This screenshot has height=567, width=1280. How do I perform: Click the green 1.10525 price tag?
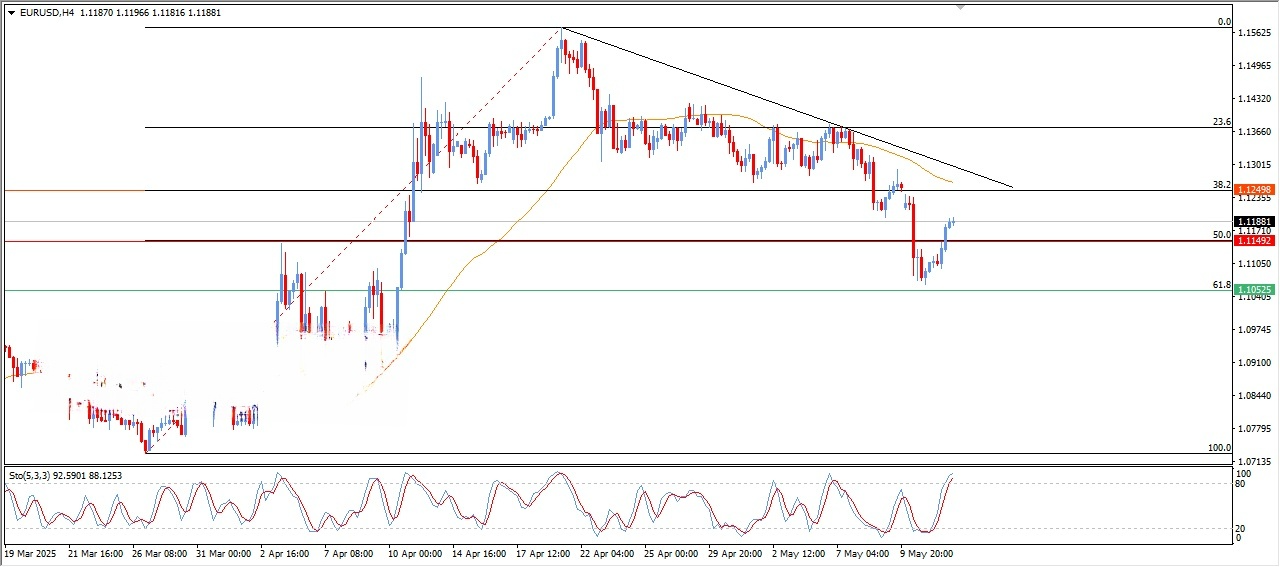coord(1253,290)
